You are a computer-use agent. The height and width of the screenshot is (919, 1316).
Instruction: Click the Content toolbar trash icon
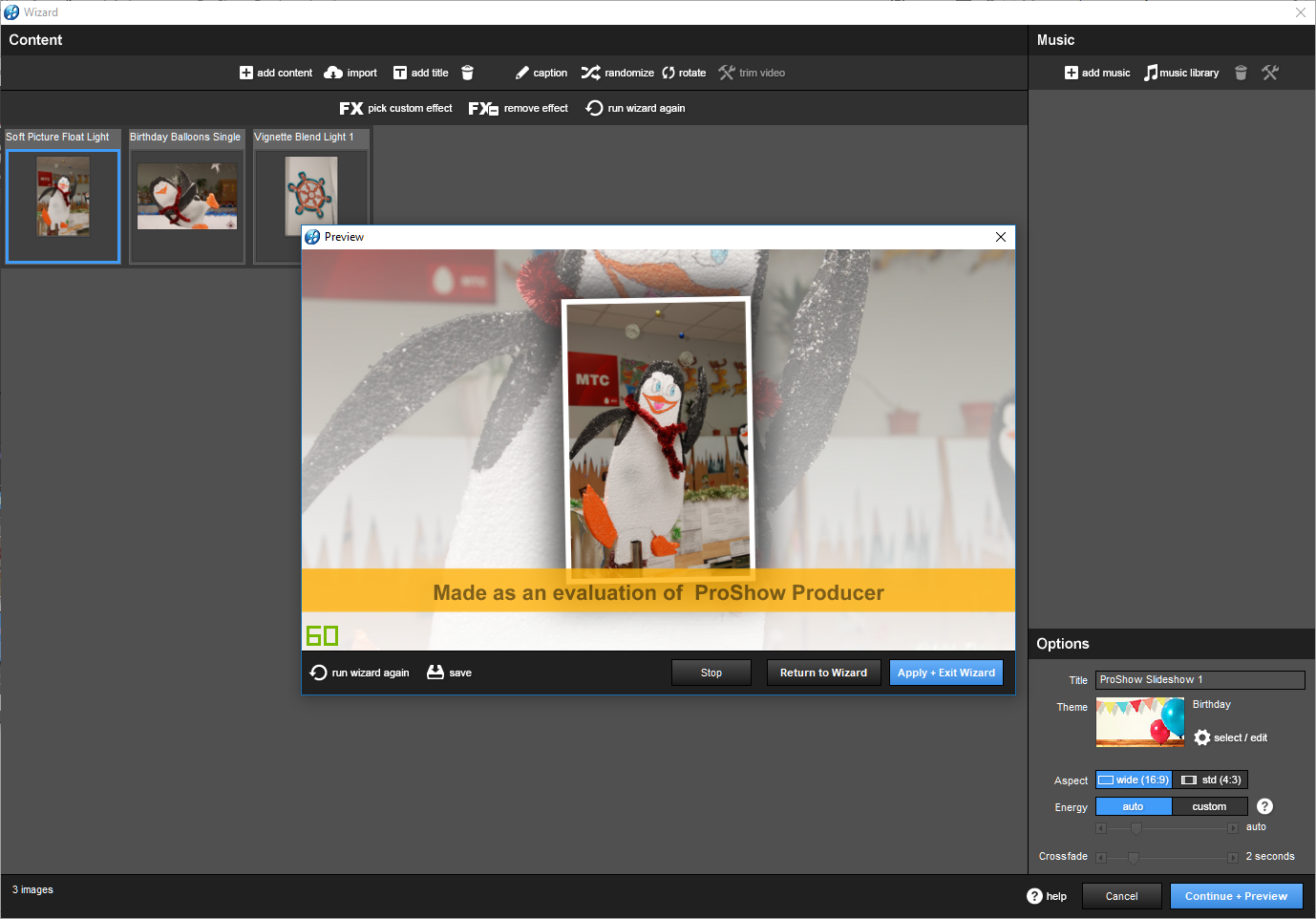coord(467,73)
